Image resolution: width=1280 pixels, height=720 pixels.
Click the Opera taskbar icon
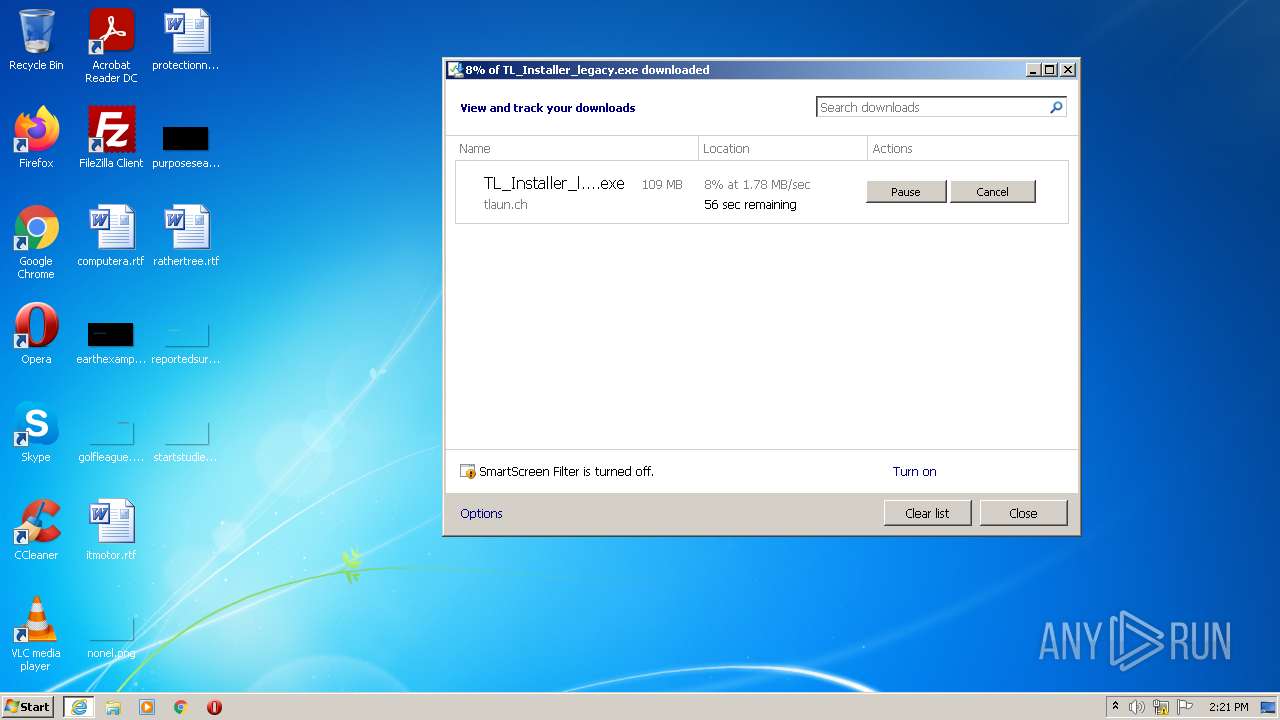point(214,707)
